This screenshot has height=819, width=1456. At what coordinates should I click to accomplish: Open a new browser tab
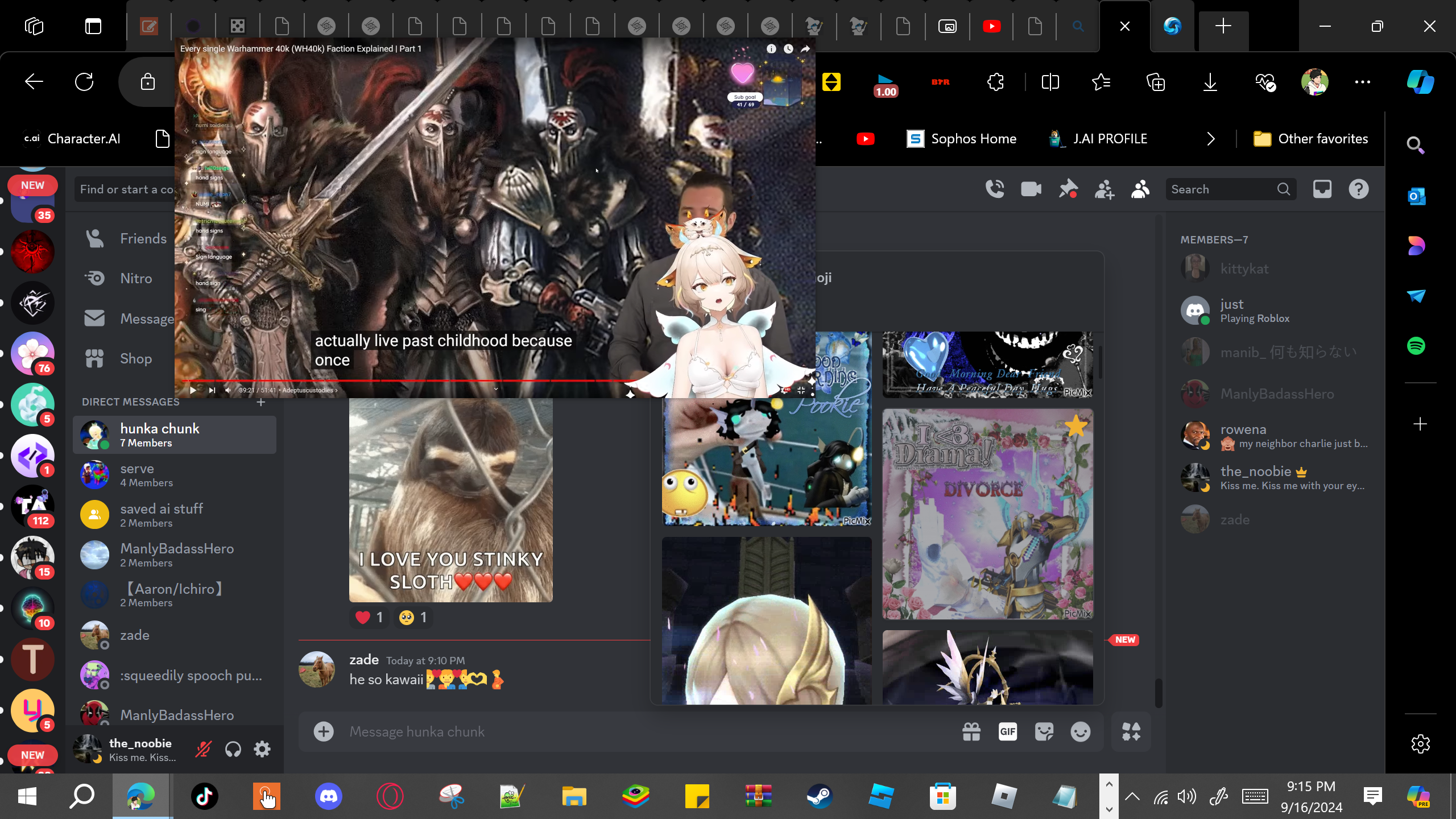(1223, 26)
